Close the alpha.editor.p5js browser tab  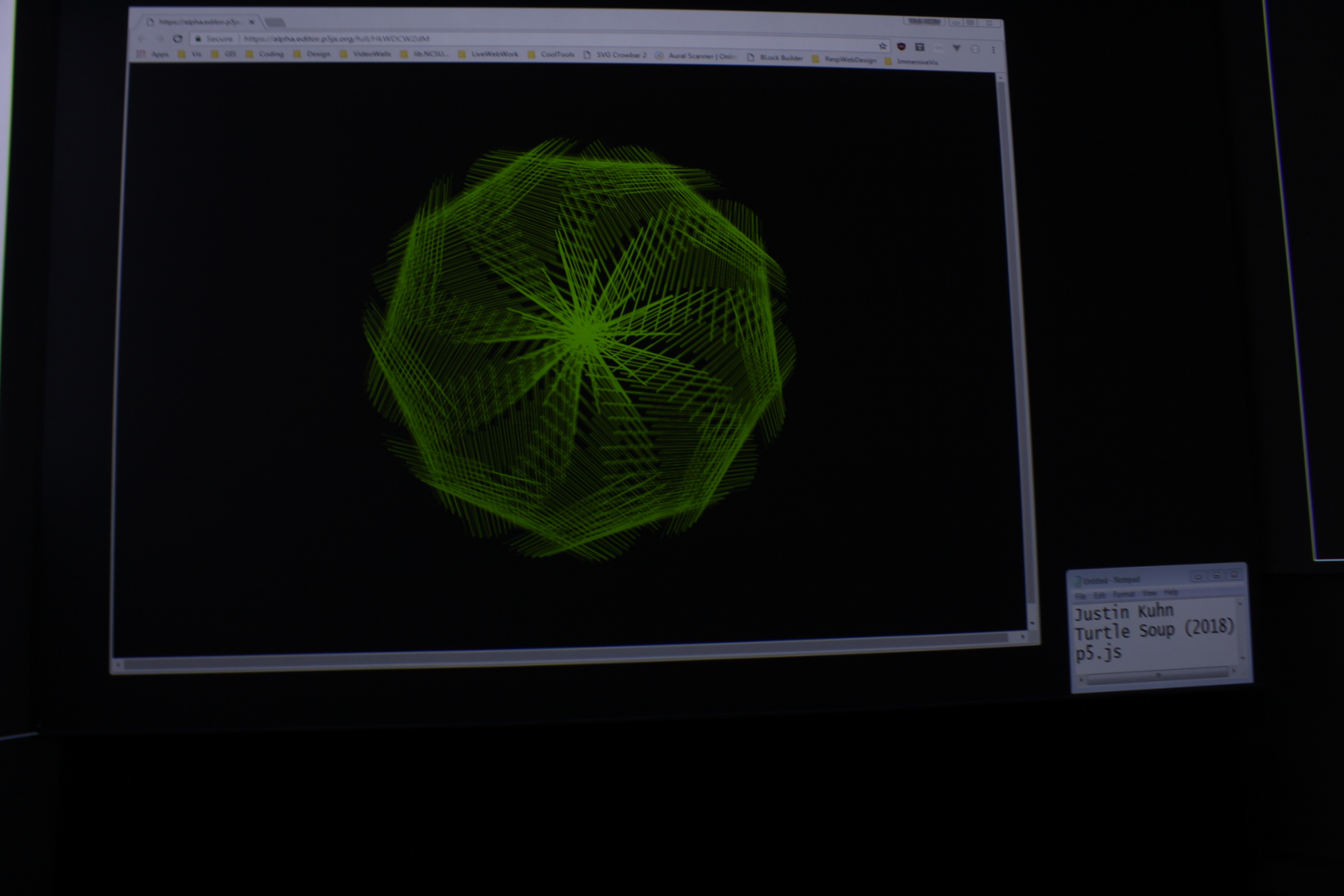251,22
